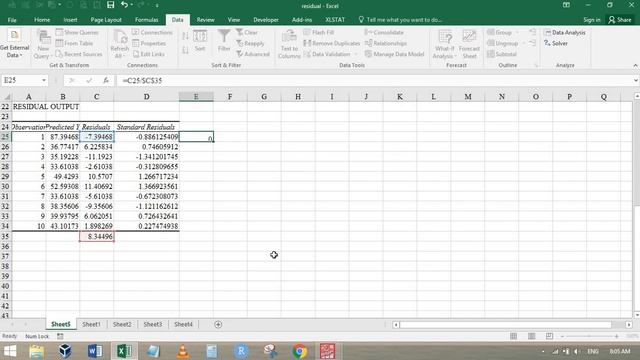Open What-If Analysis
The width and height of the screenshot is (640, 360).
[444, 44]
